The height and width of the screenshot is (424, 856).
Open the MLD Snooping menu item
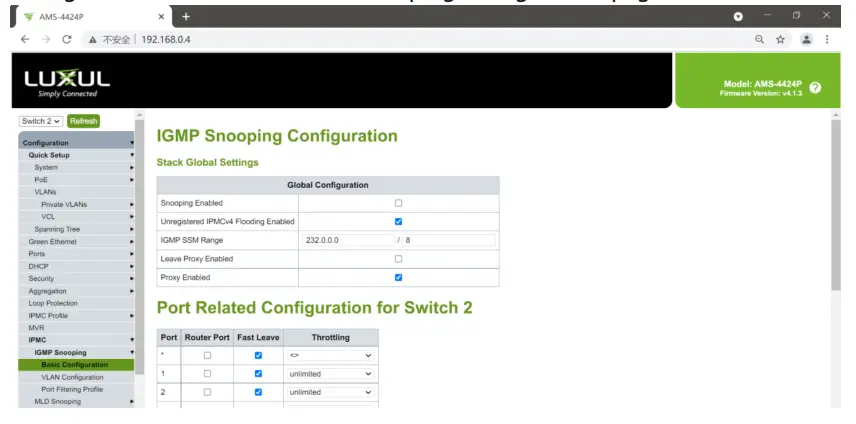[x=76, y=402]
